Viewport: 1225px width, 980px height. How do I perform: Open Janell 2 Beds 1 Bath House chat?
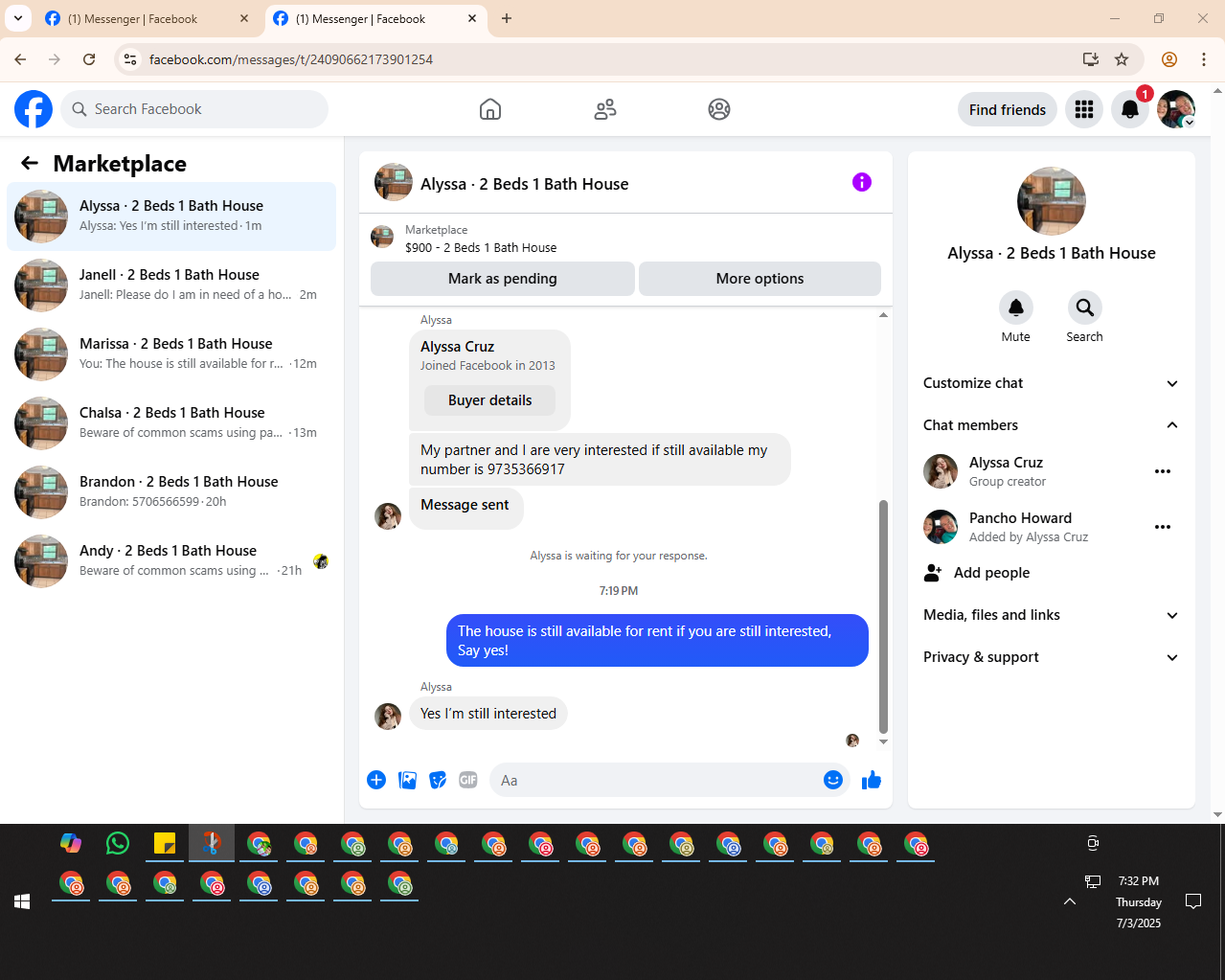tap(171, 285)
